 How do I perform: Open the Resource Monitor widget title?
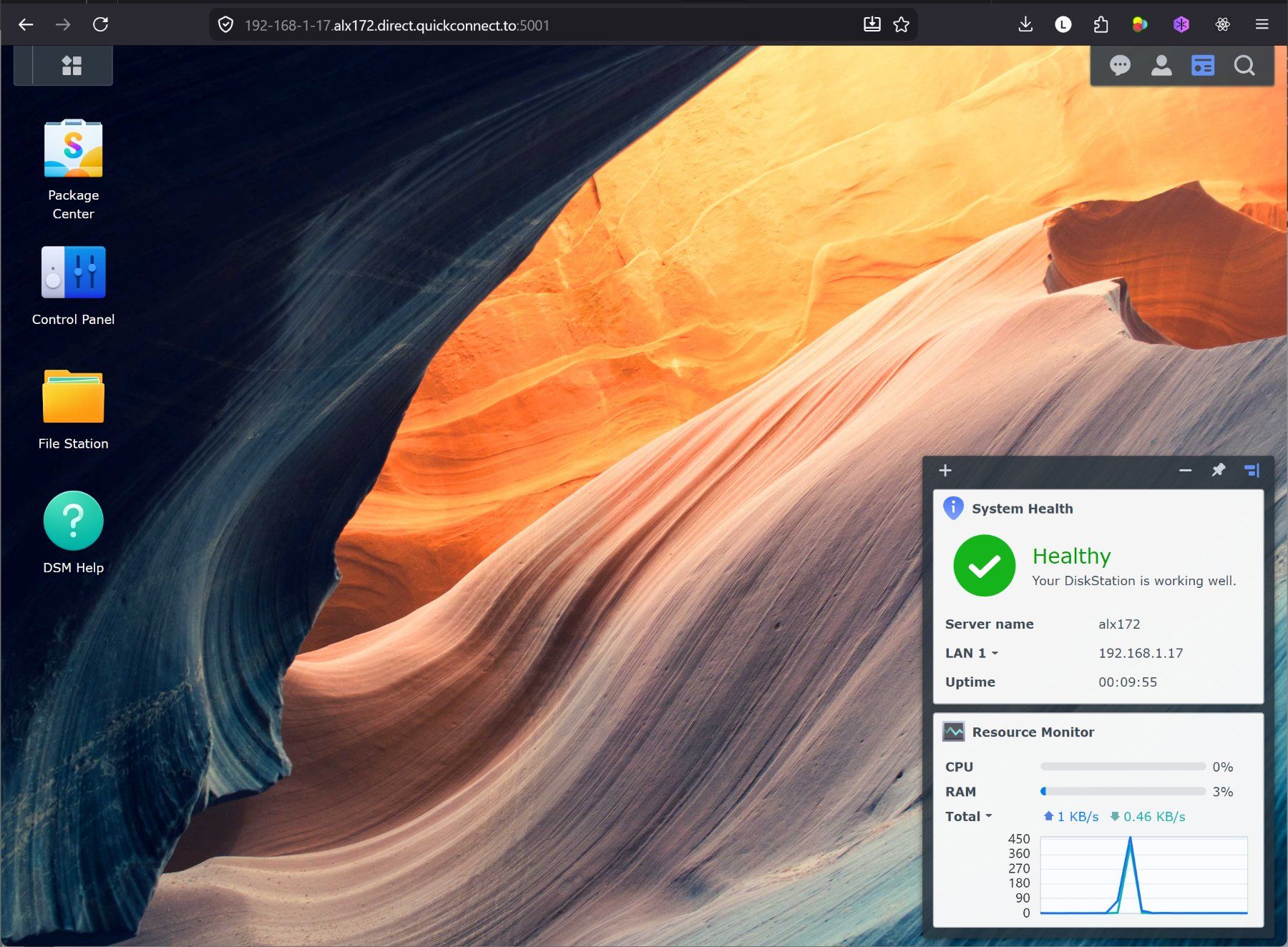click(x=1033, y=732)
